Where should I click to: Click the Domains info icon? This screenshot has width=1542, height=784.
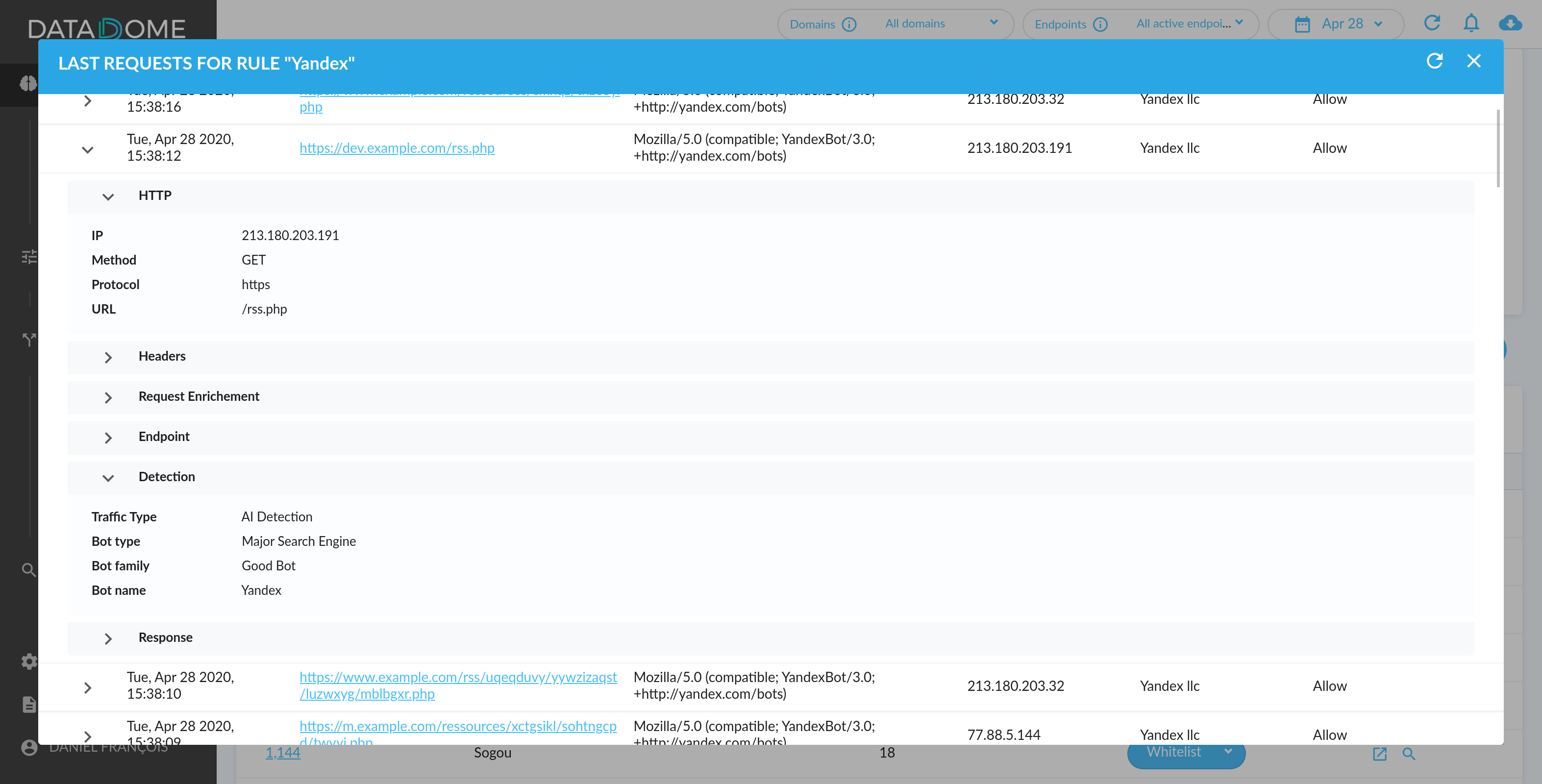pos(849,24)
